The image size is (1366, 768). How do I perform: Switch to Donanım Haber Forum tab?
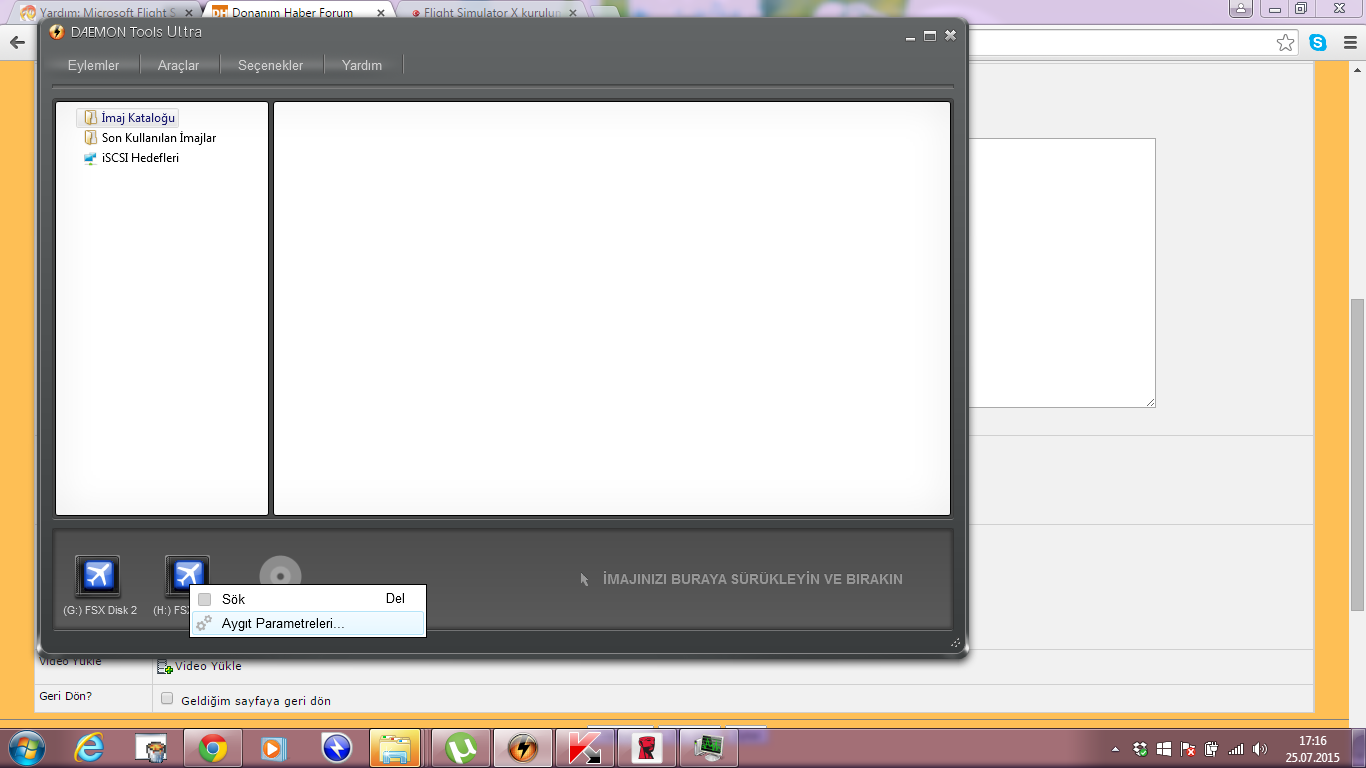(x=297, y=13)
